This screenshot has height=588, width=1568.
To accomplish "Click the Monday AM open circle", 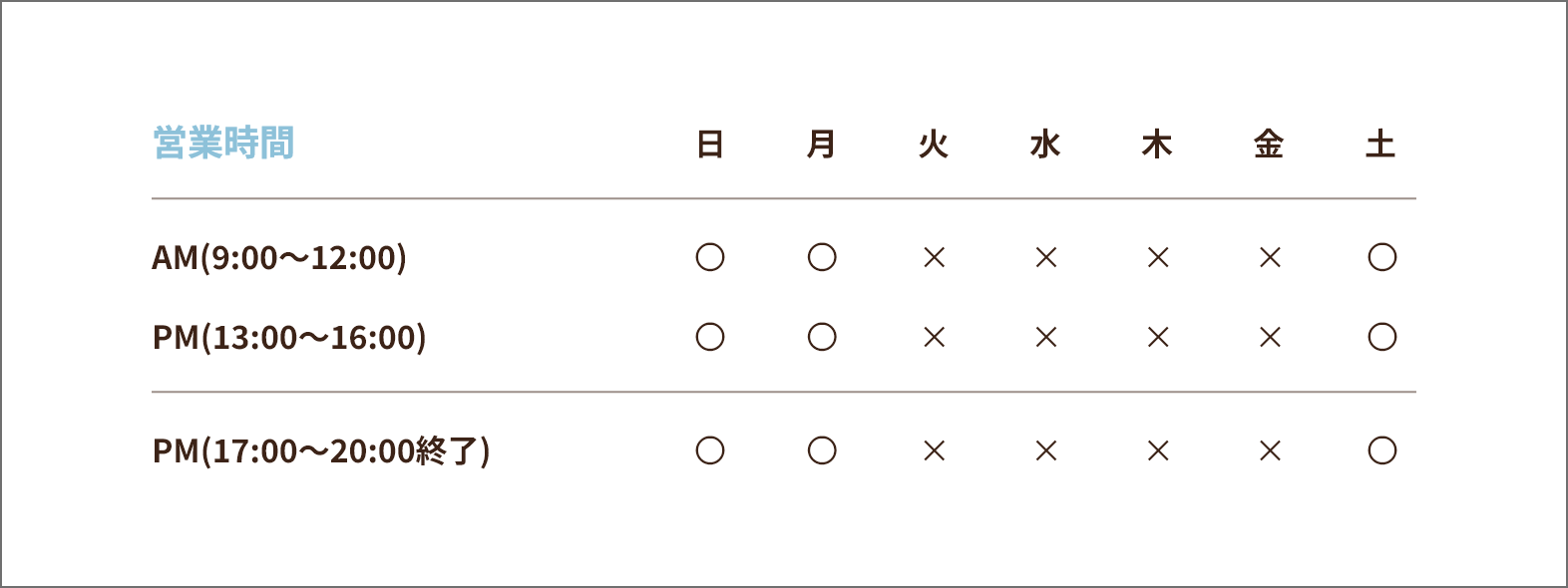I will click(x=822, y=258).
